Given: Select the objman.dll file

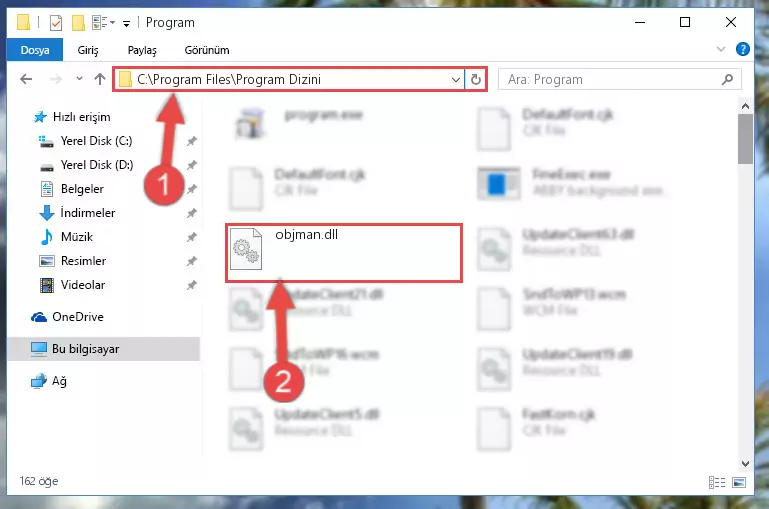Looking at the screenshot, I should (344, 253).
